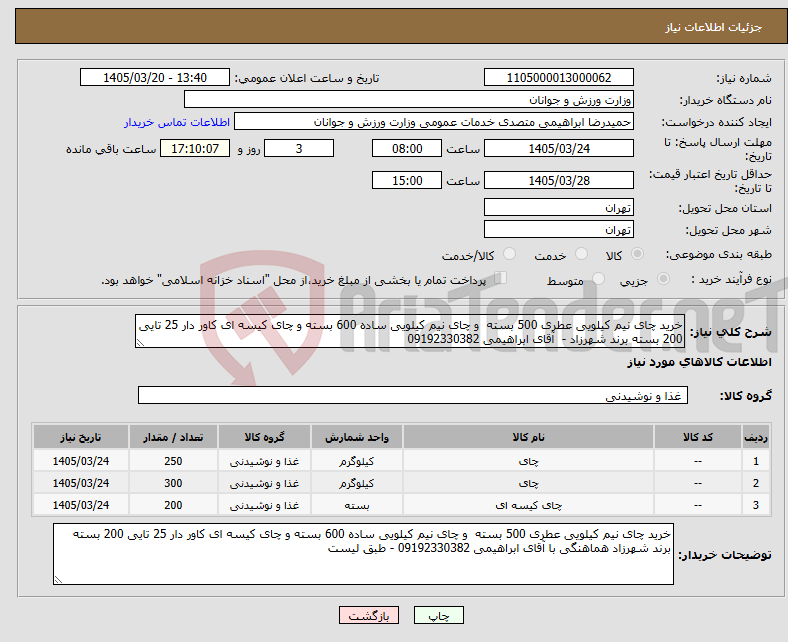Click the delivery province field تهران
The width and height of the screenshot is (788, 642).
558,207
